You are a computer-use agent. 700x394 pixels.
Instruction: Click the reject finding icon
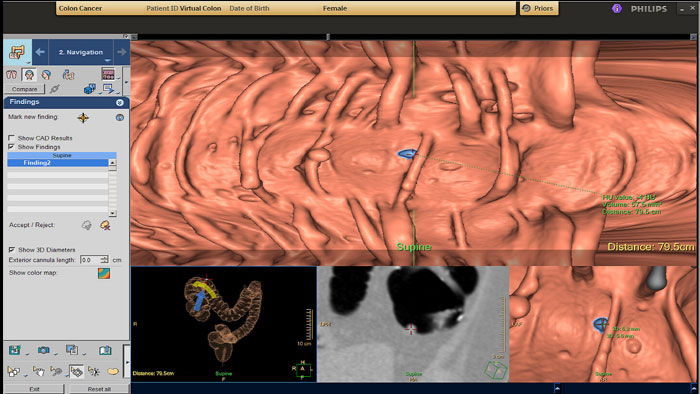point(105,225)
